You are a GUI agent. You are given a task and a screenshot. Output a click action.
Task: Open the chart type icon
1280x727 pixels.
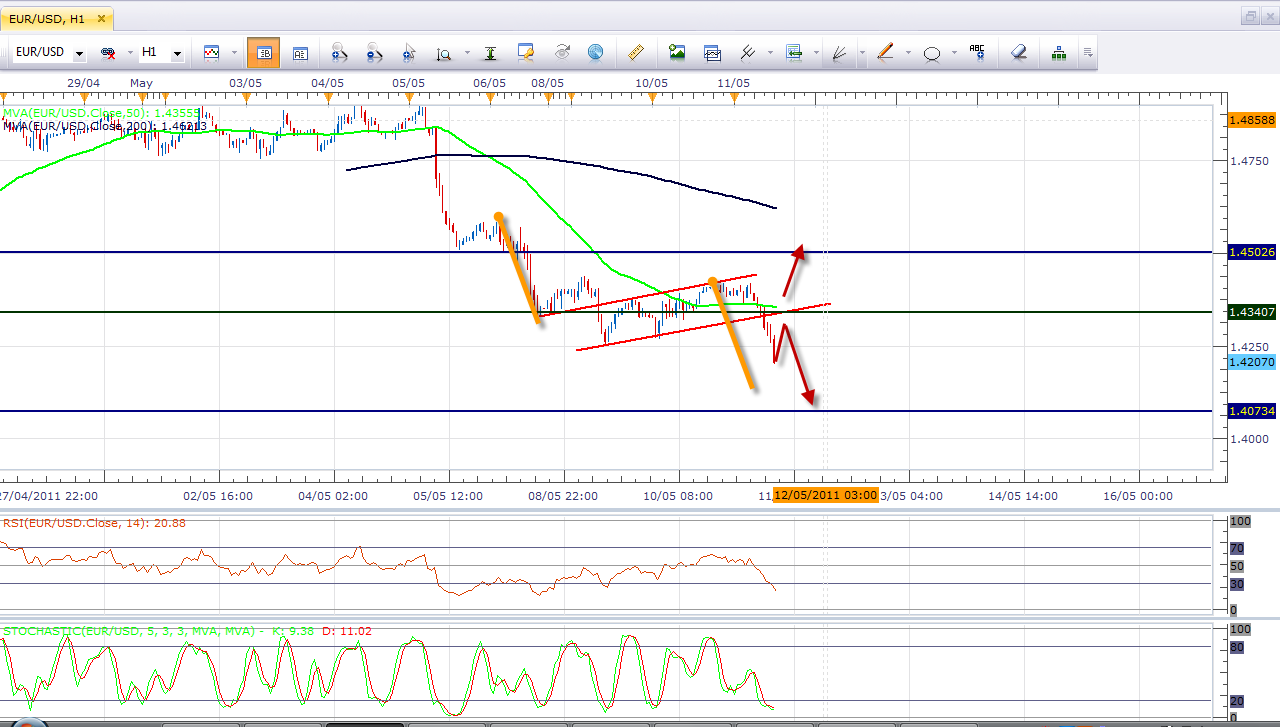pyautogui.click(x=211, y=53)
